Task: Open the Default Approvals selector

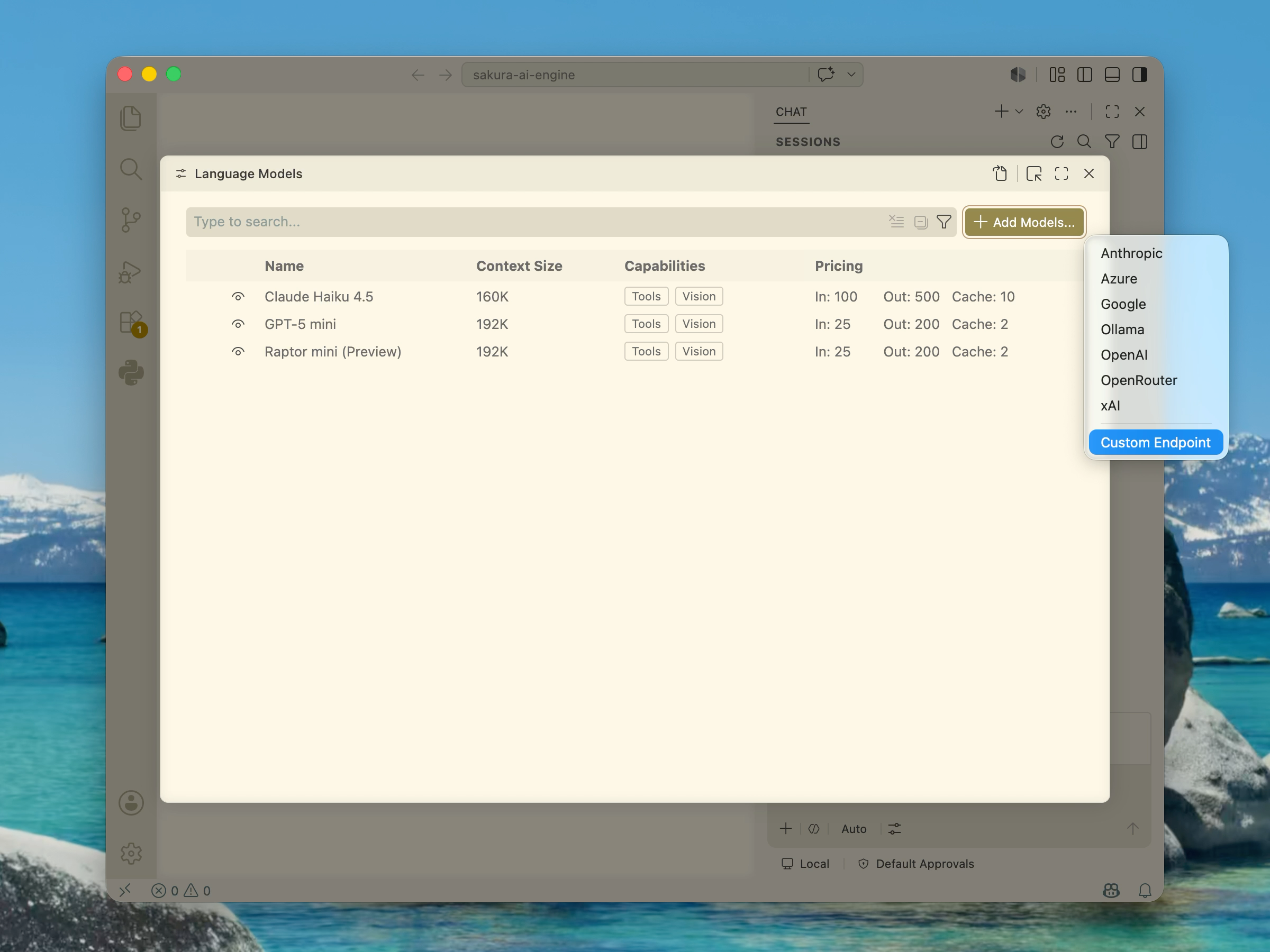Action: (916, 864)
